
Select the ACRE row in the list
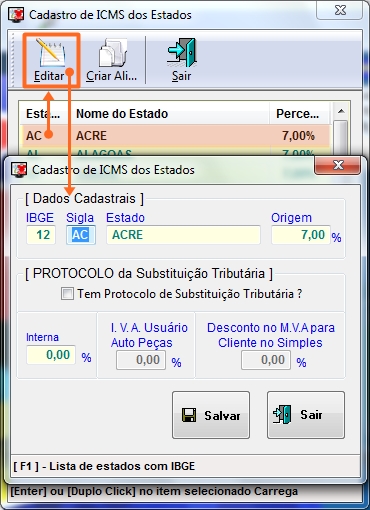[175, 136]
